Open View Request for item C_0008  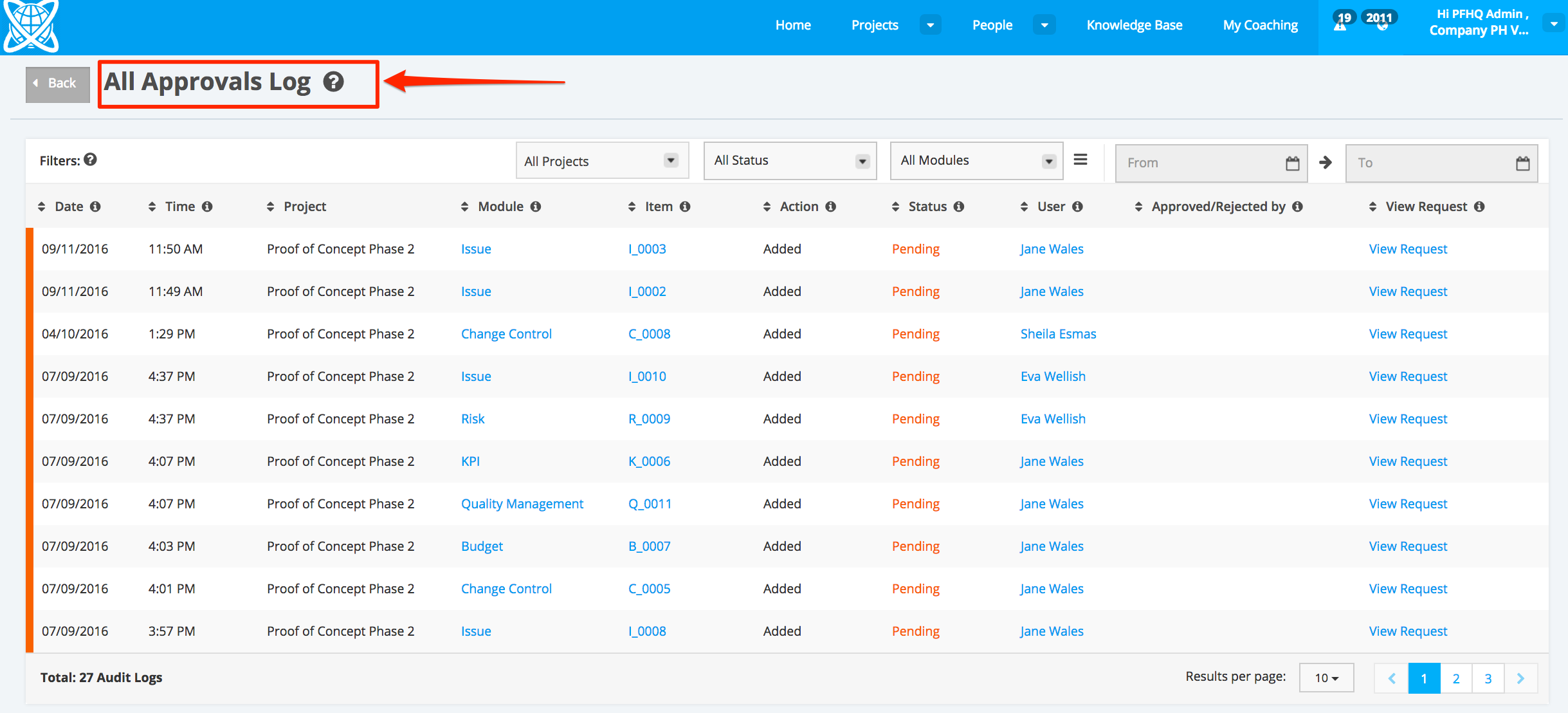(x=1407, y=334)
